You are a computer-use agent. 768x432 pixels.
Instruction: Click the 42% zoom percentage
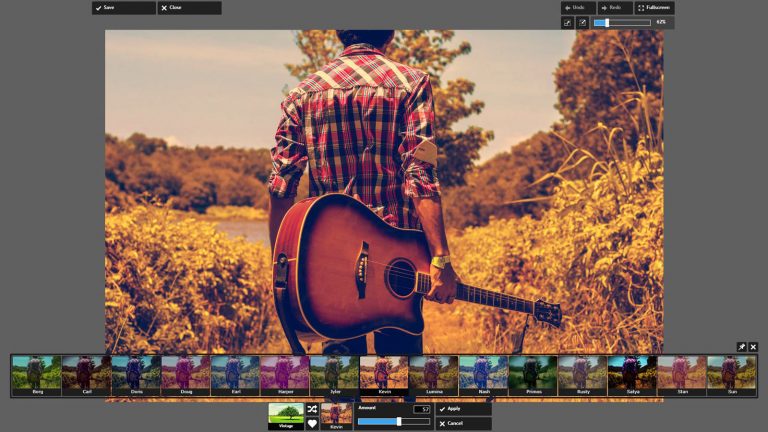point(661,22)
